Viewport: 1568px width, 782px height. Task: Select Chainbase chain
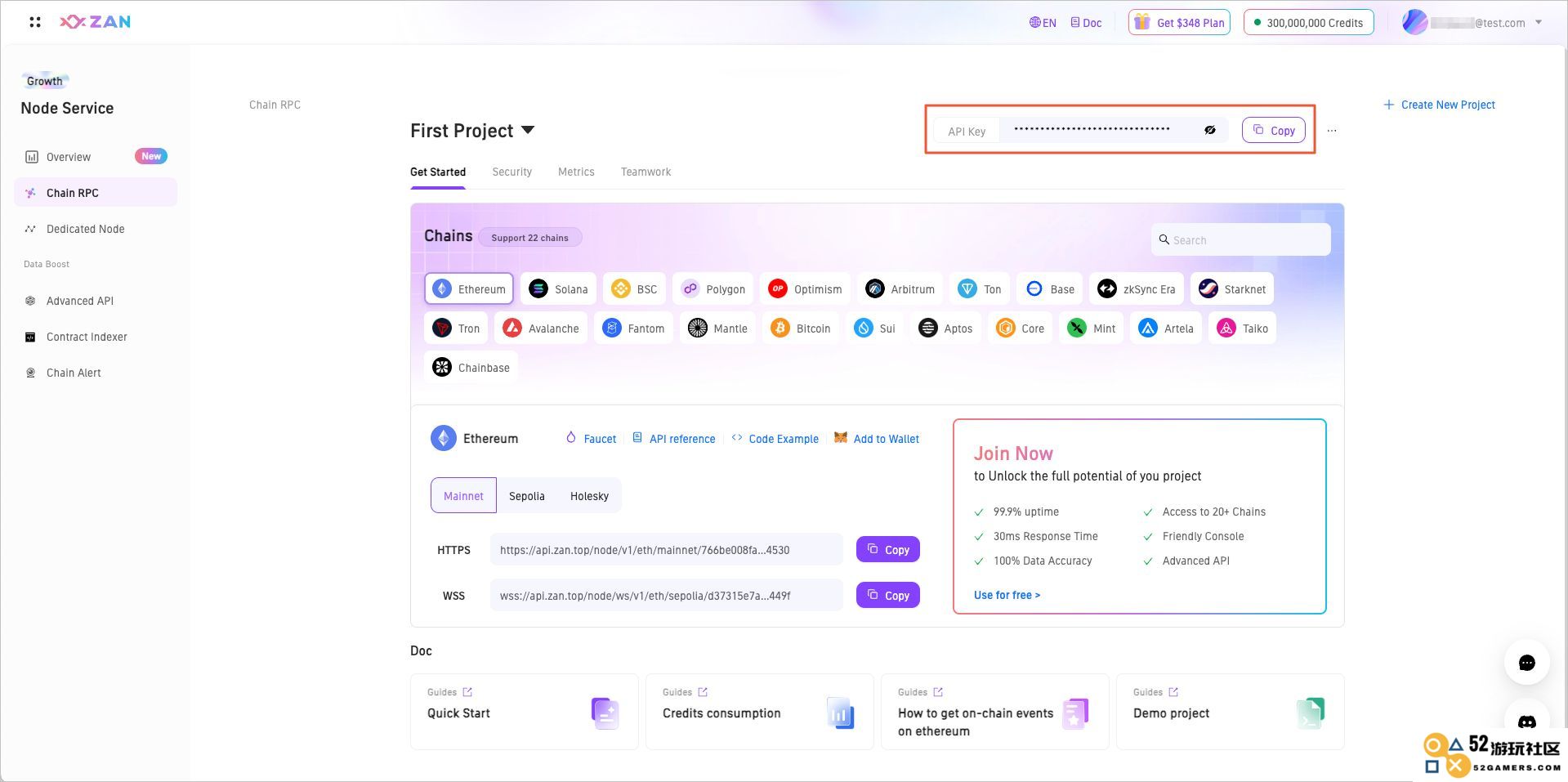click(471, 367)
